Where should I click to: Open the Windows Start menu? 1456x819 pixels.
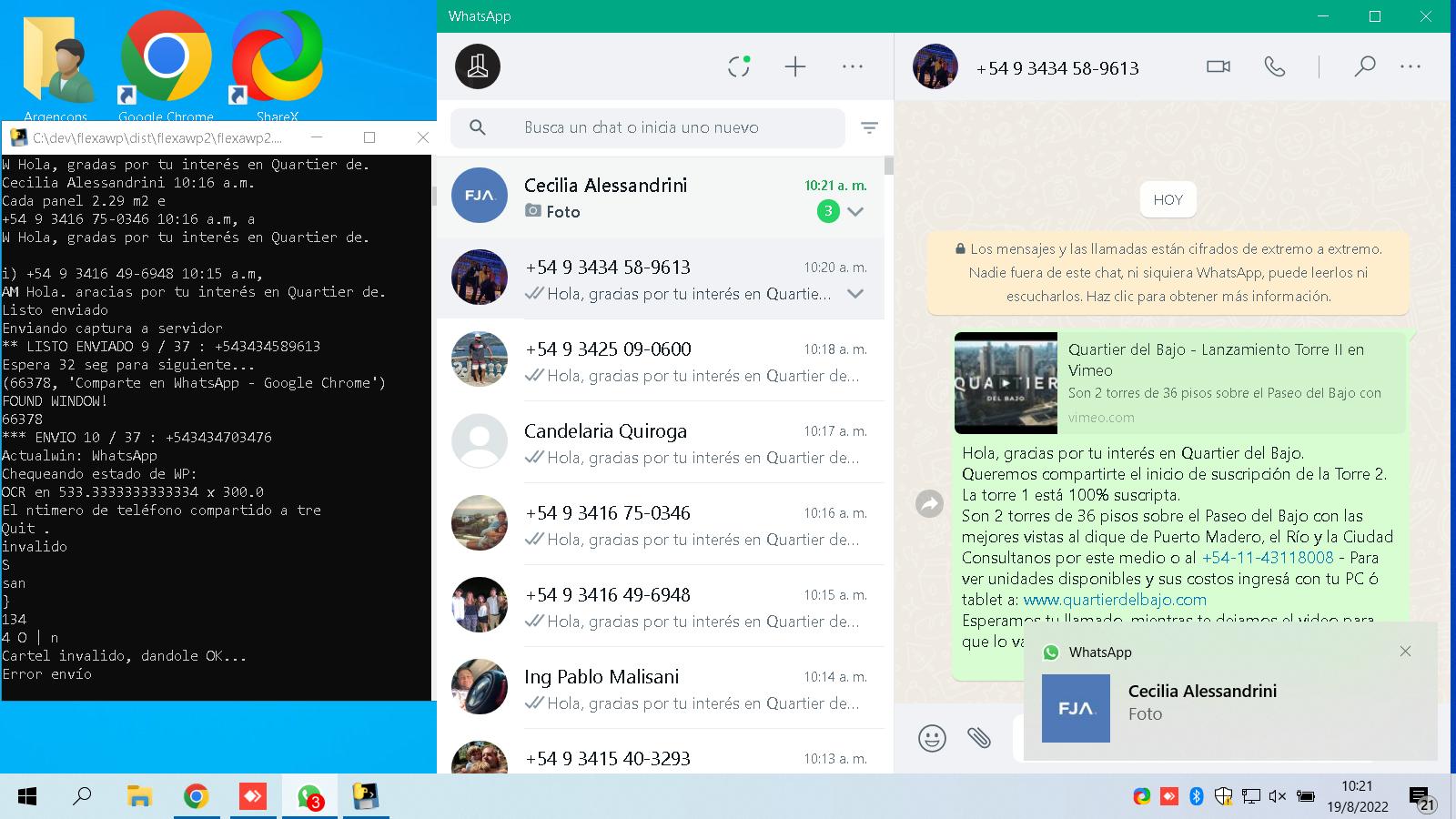[27, 797]
